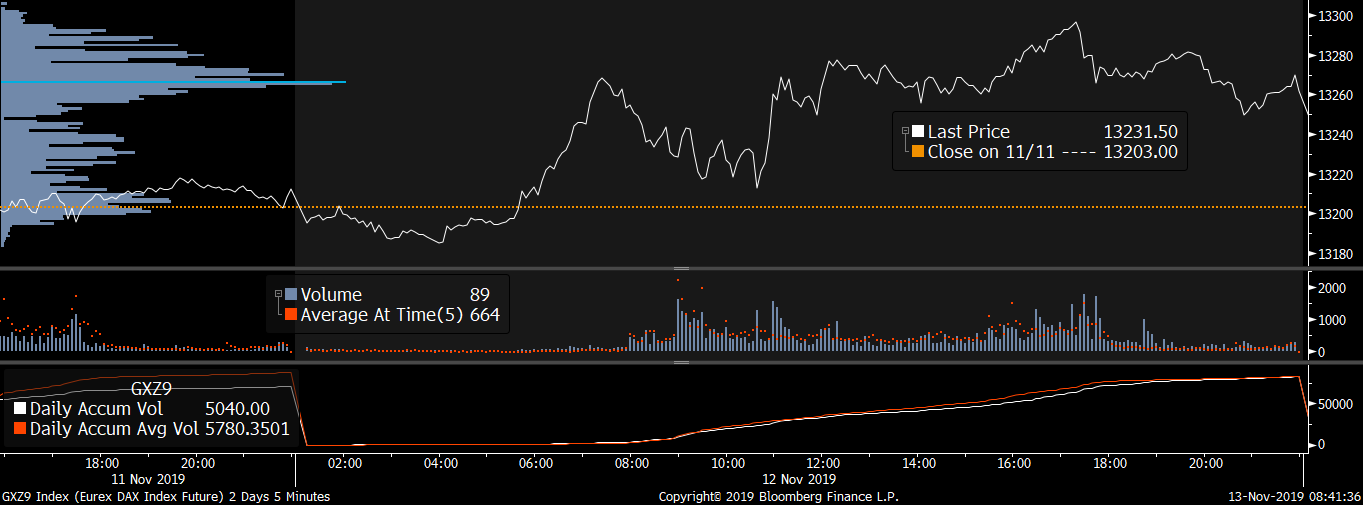Screen dimensions: 1363x505
Task: Click the 13203.00 close value
Action: click(1140, 152)
